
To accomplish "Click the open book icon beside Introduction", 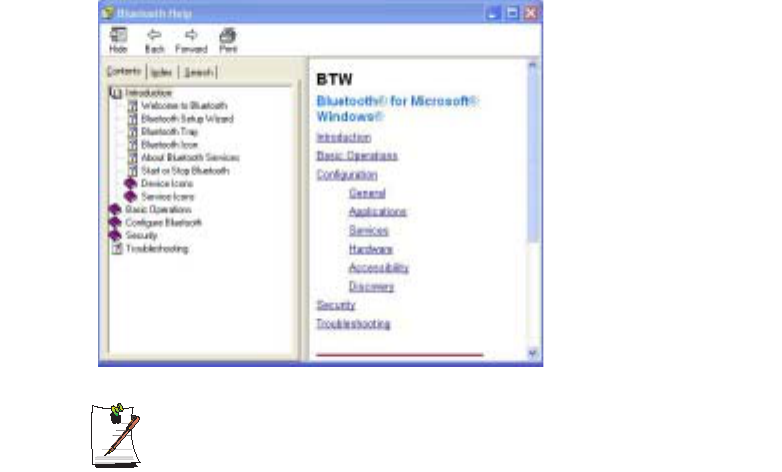I will (116, 93).
